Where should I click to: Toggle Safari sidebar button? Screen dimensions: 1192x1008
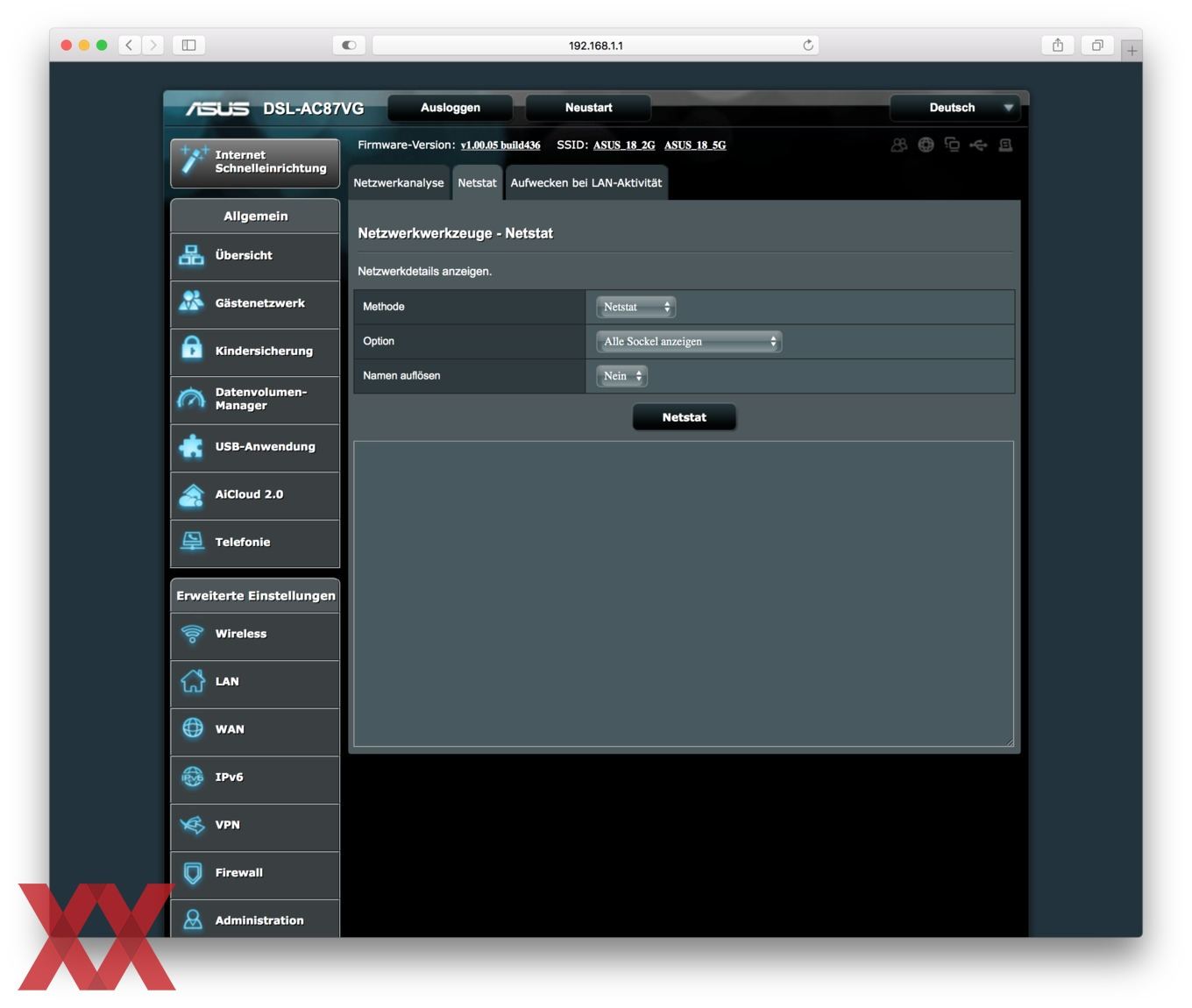[188, 45]
